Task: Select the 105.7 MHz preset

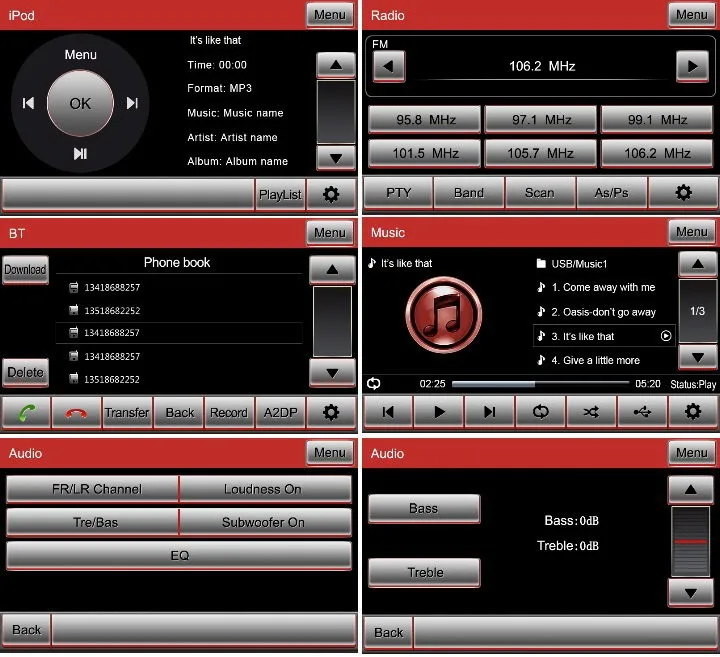Action: pyautogui.click(x=541, y=153)
